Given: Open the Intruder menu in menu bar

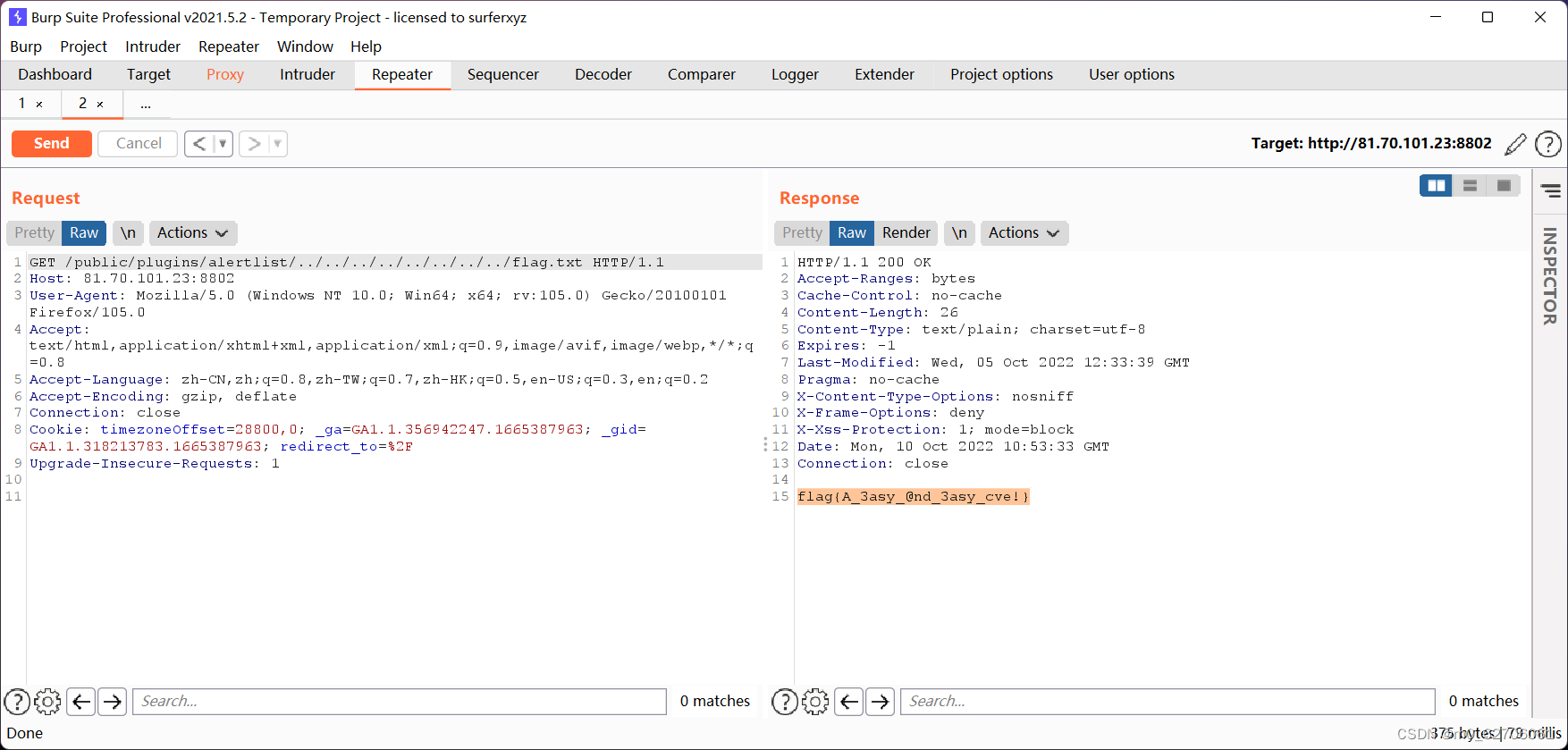Looking at the screenshot, I should point(153,46).
